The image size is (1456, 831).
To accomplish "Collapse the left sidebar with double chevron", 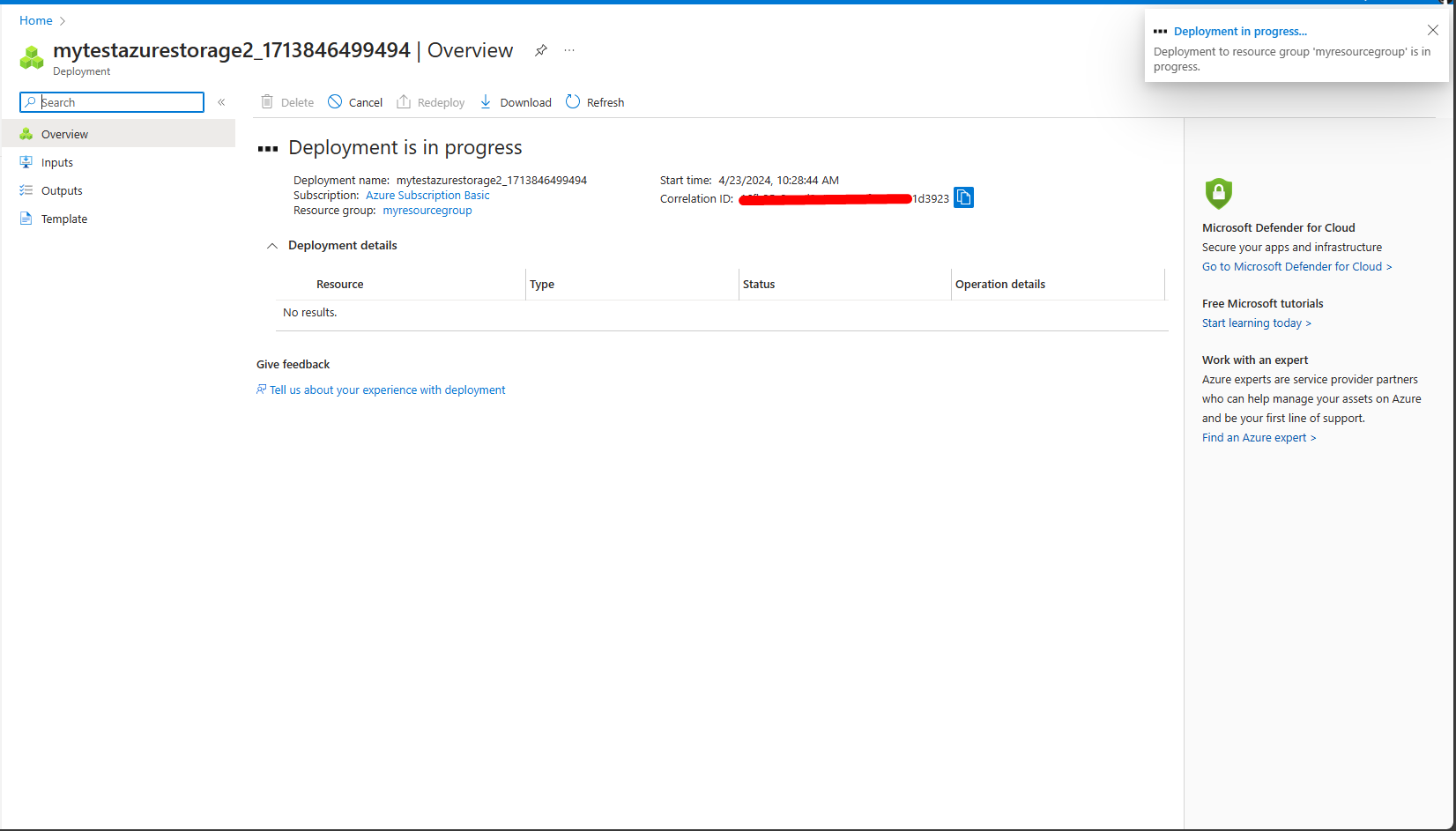I will [221, 102].
